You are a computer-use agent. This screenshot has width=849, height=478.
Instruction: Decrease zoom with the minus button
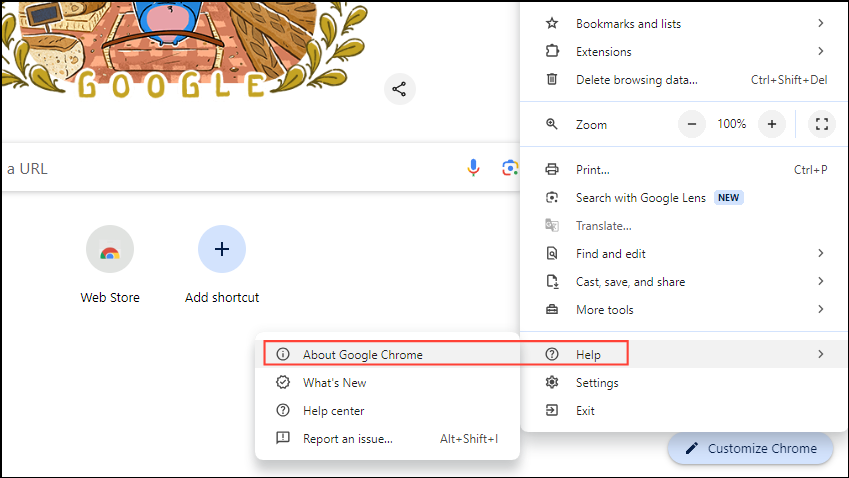(x=692, y=124)
